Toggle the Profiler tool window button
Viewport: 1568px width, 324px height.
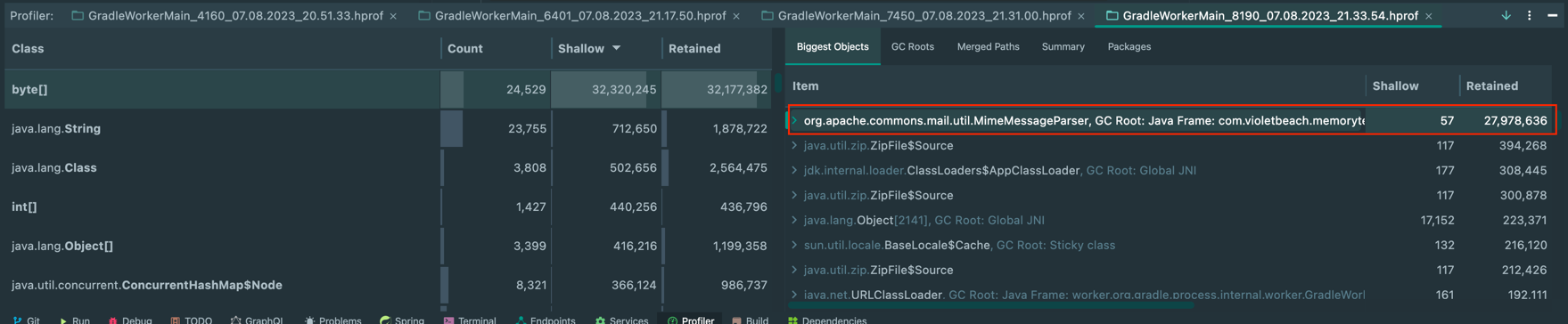tap(691, 320)
